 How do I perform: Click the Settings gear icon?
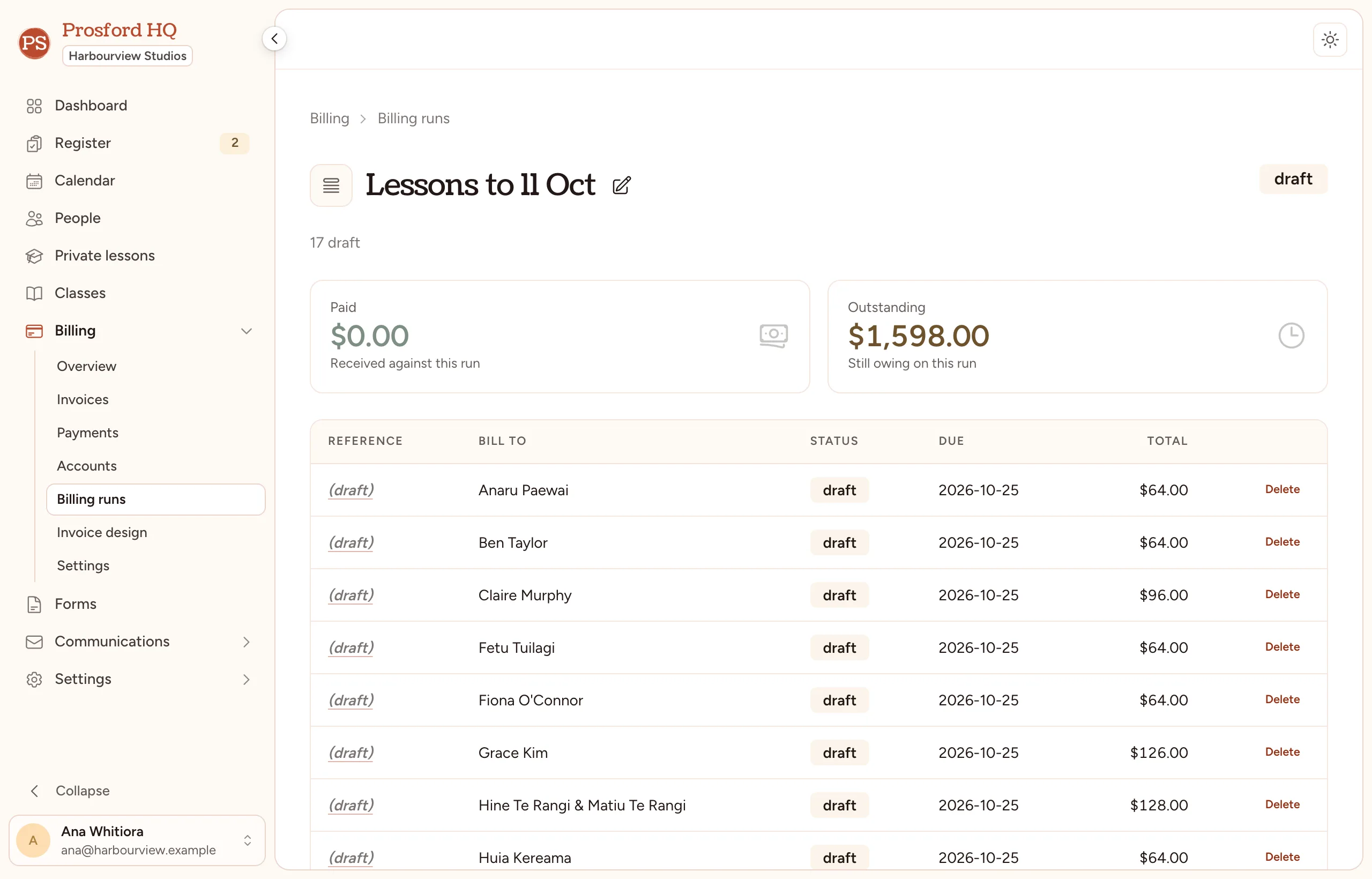34,679
